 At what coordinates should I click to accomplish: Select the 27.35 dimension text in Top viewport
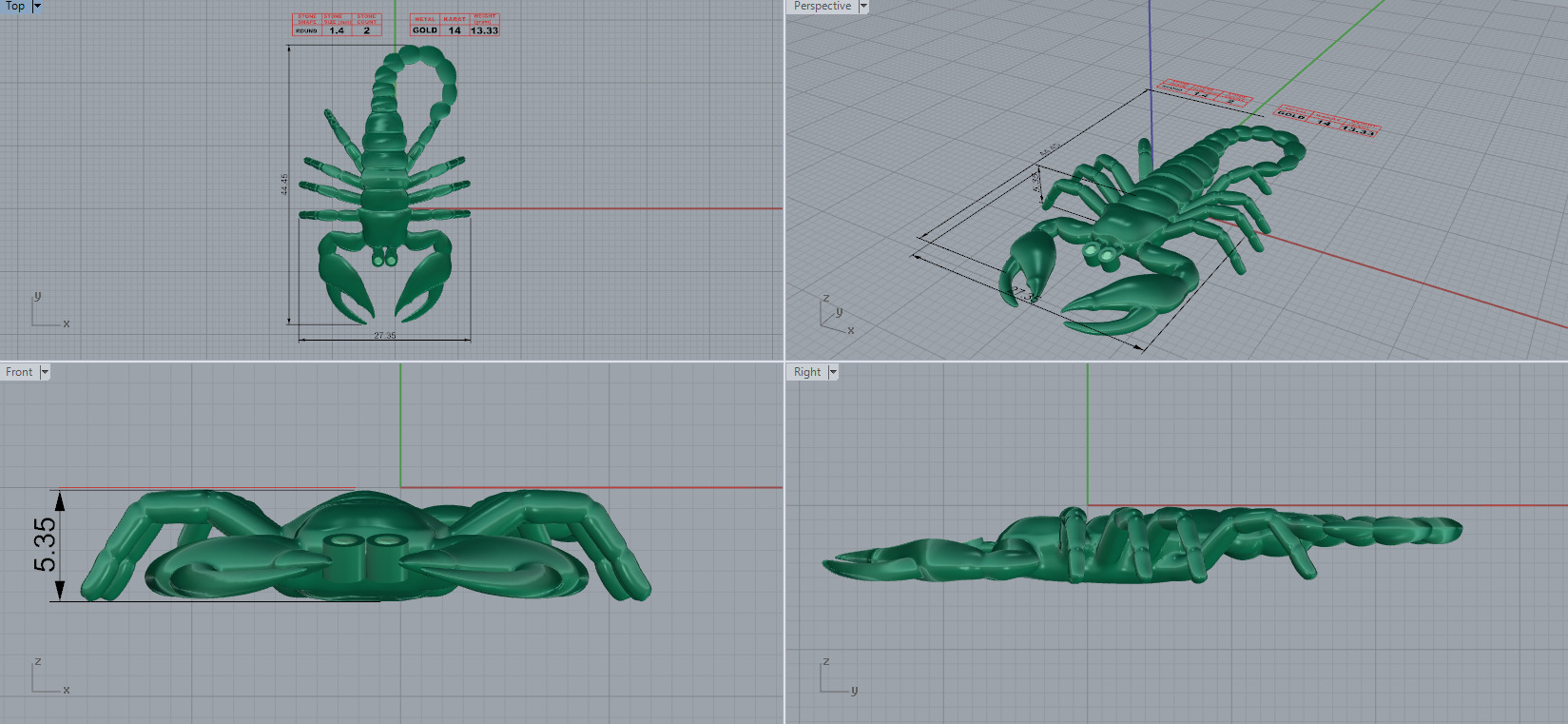[x=385, y=335]
